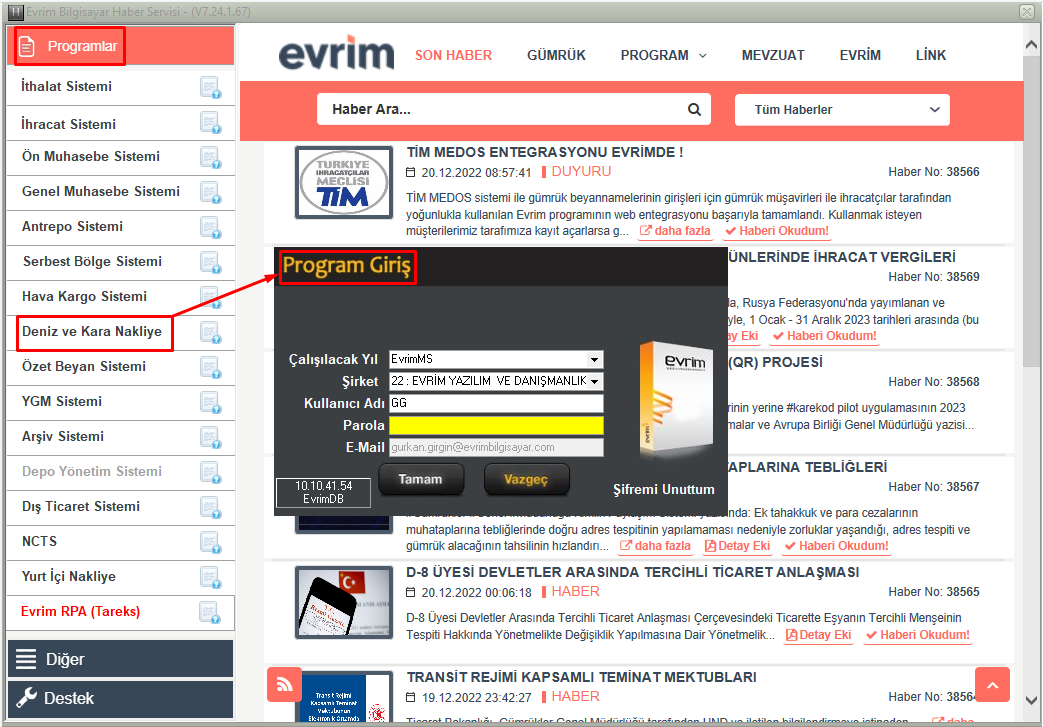This screenshot has height=727, width=1043.
Task: Open help icon beside Antrepo Sistemi
Action: click(211, 227)
